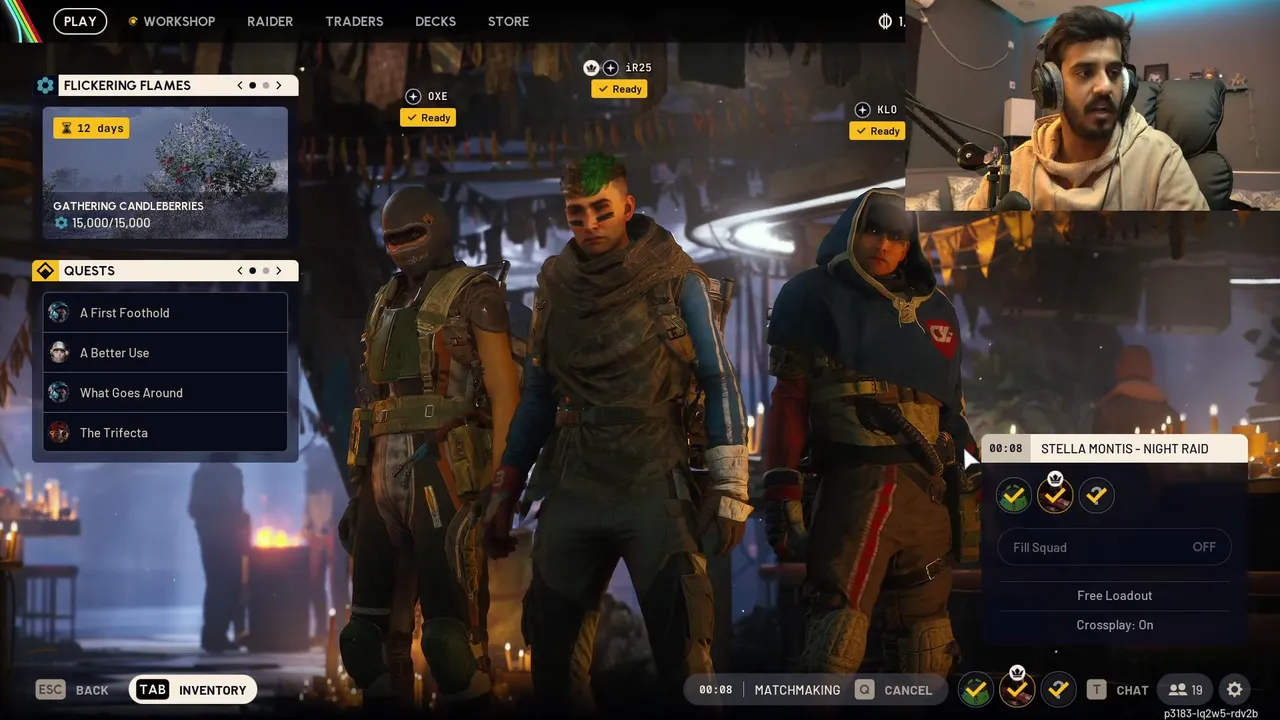This screenshot has width=1280, height=720.
Task: Click the What Goes Around quest giver portrait
Action: pyautogui.click(x=59, y=393)
